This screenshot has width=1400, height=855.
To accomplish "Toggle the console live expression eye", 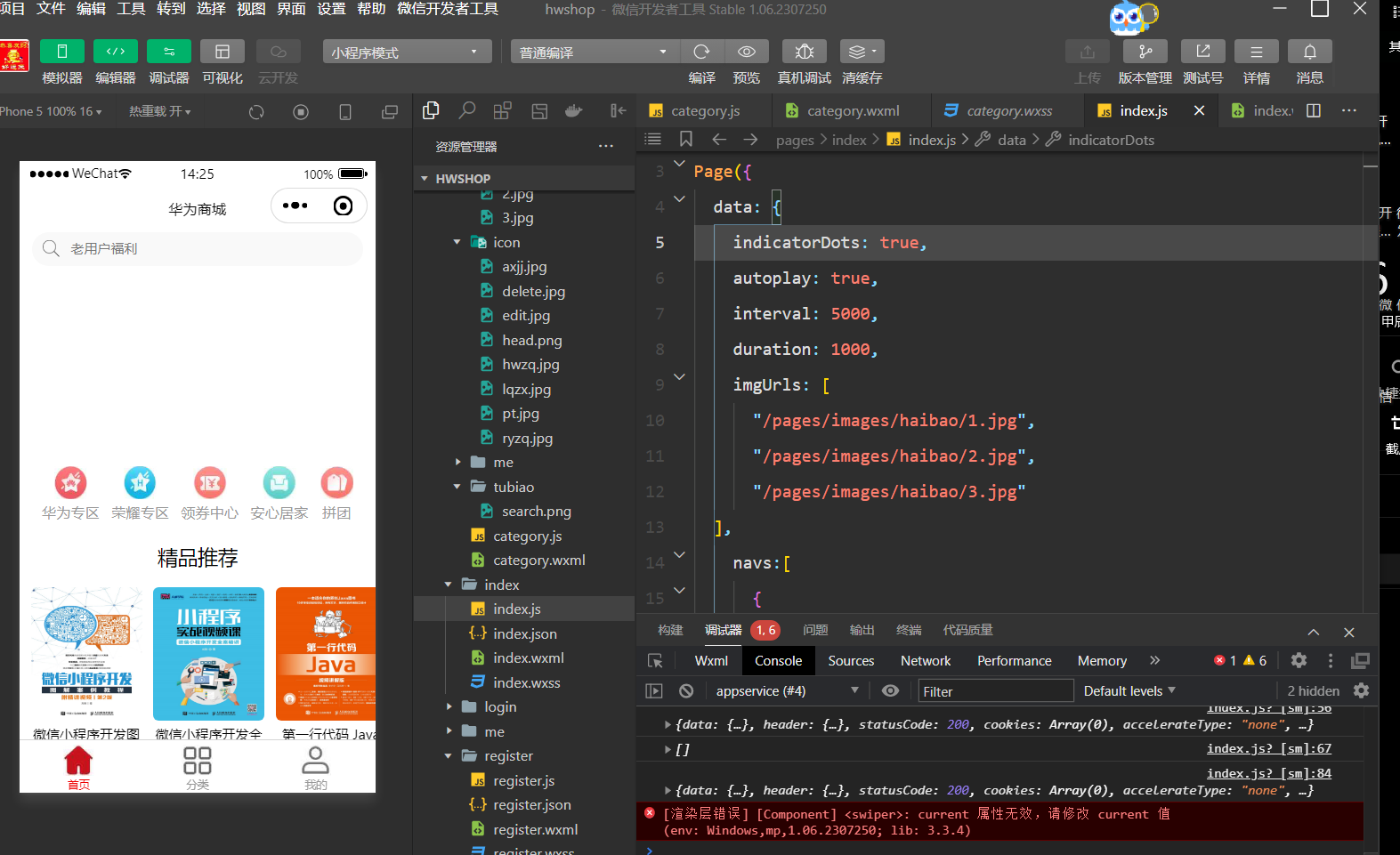I will (890, 691).
